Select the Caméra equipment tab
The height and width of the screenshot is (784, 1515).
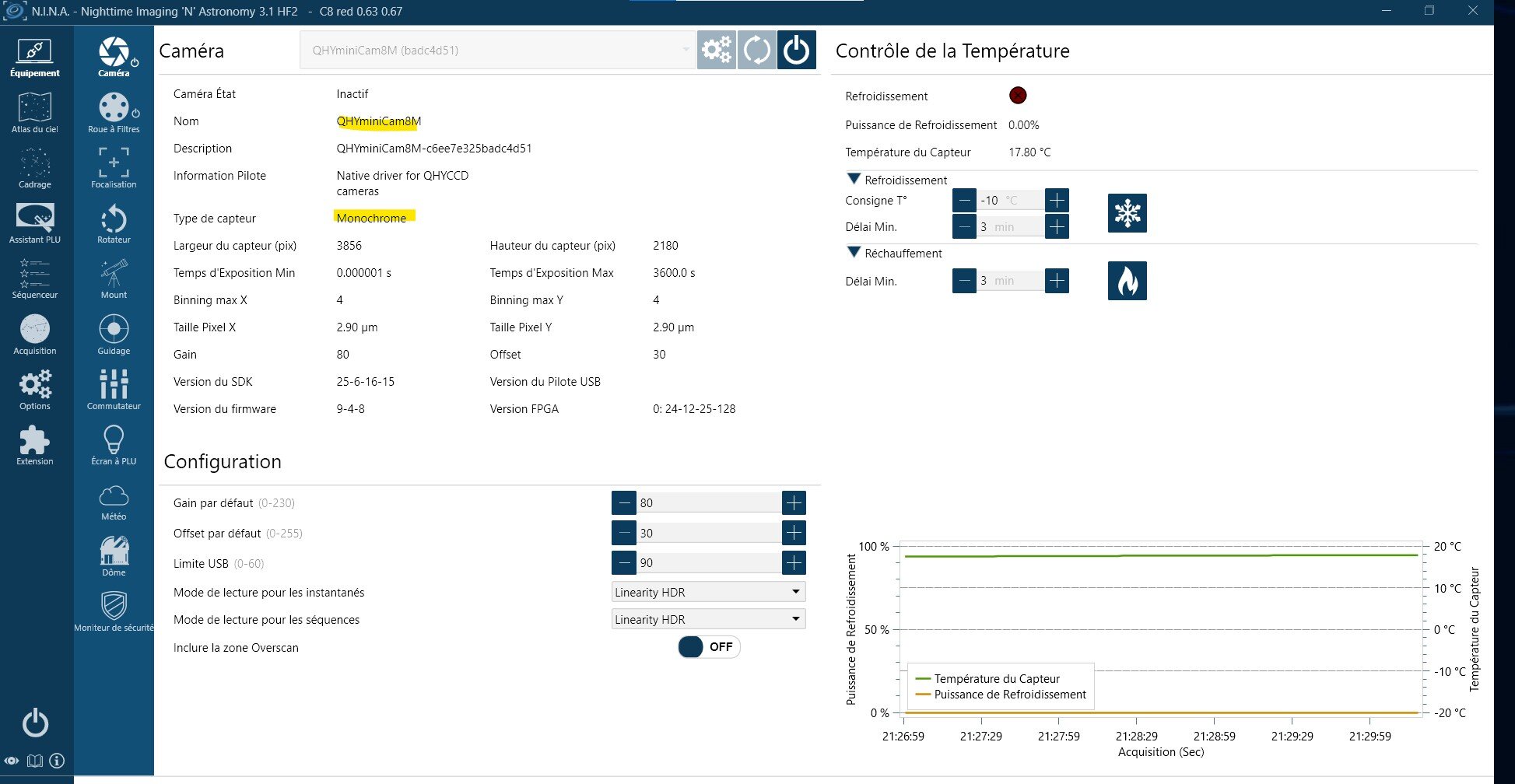114,58
